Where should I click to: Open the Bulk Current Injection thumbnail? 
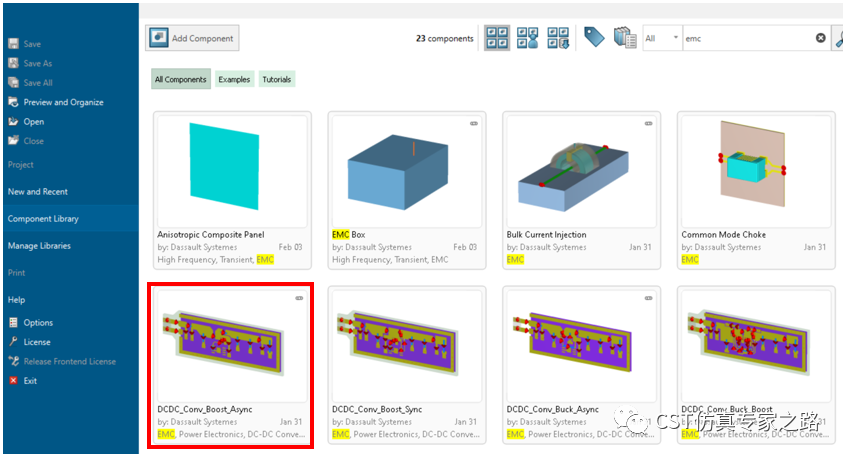(581, 171)
